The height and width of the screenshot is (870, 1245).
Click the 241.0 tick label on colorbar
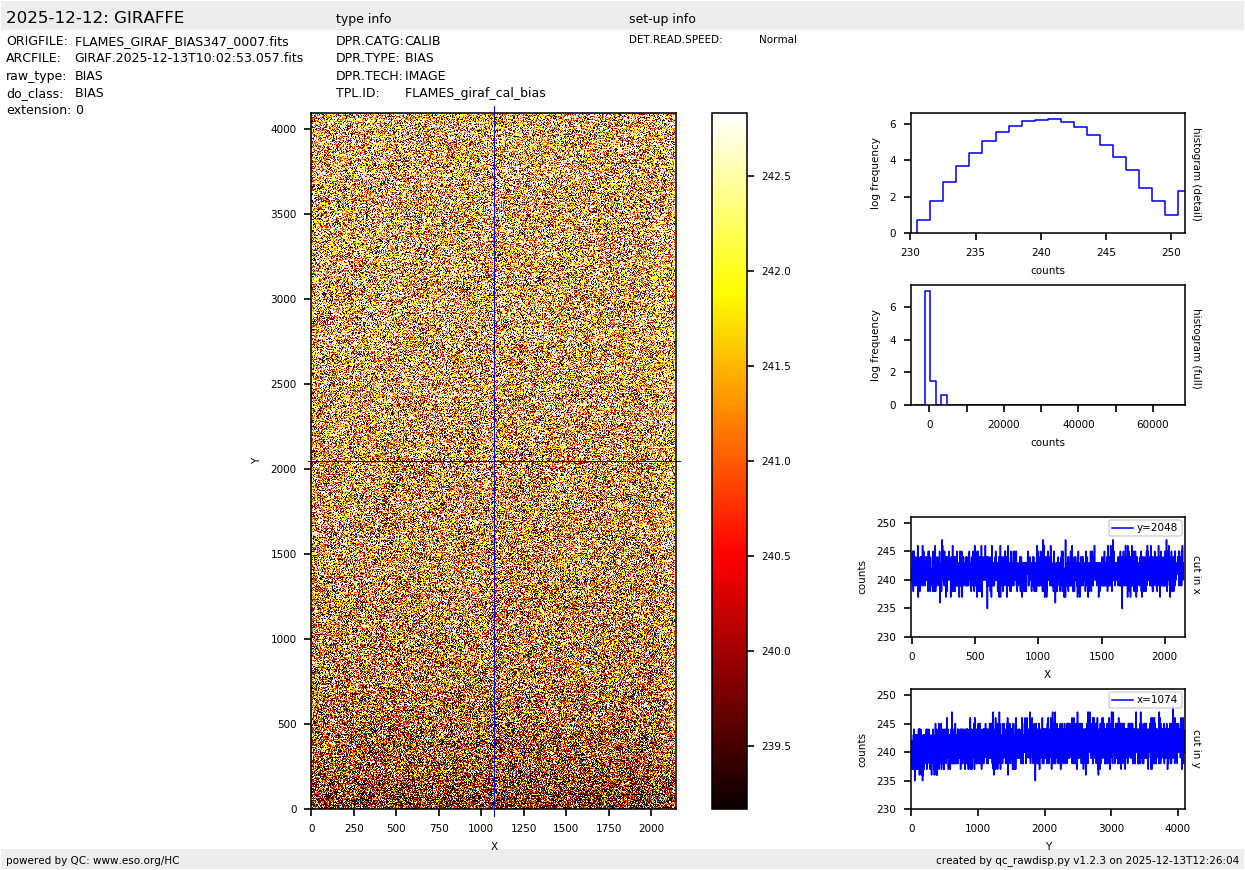[x=776, y=461]
